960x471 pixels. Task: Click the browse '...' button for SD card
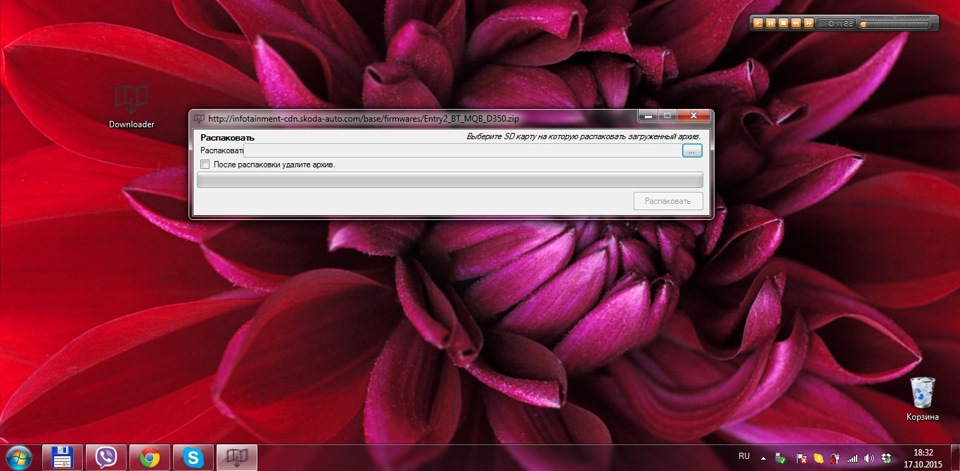click(x=692, y=151)
